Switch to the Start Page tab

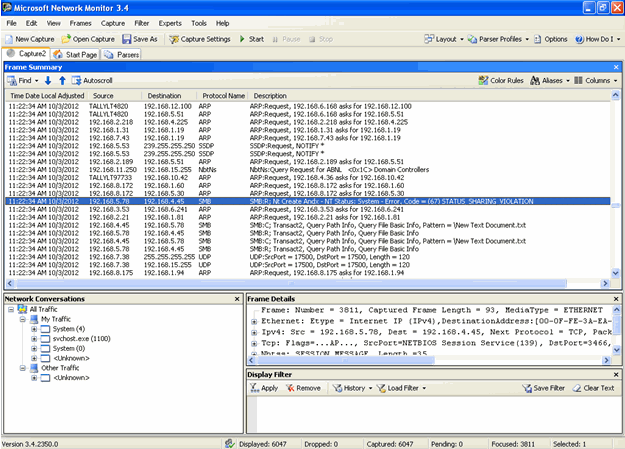76,55
